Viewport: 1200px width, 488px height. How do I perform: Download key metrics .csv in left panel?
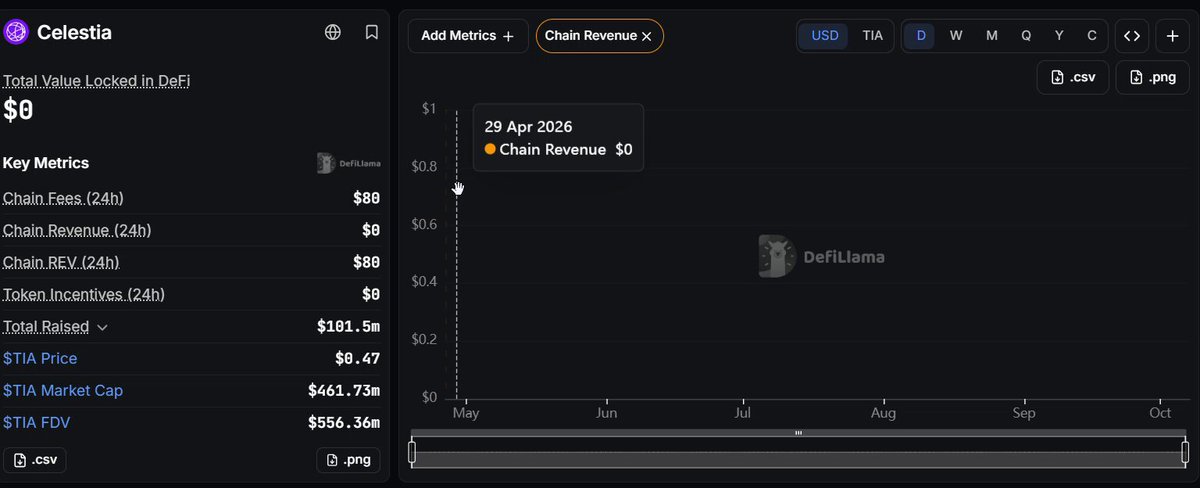(x=34, y=460)
